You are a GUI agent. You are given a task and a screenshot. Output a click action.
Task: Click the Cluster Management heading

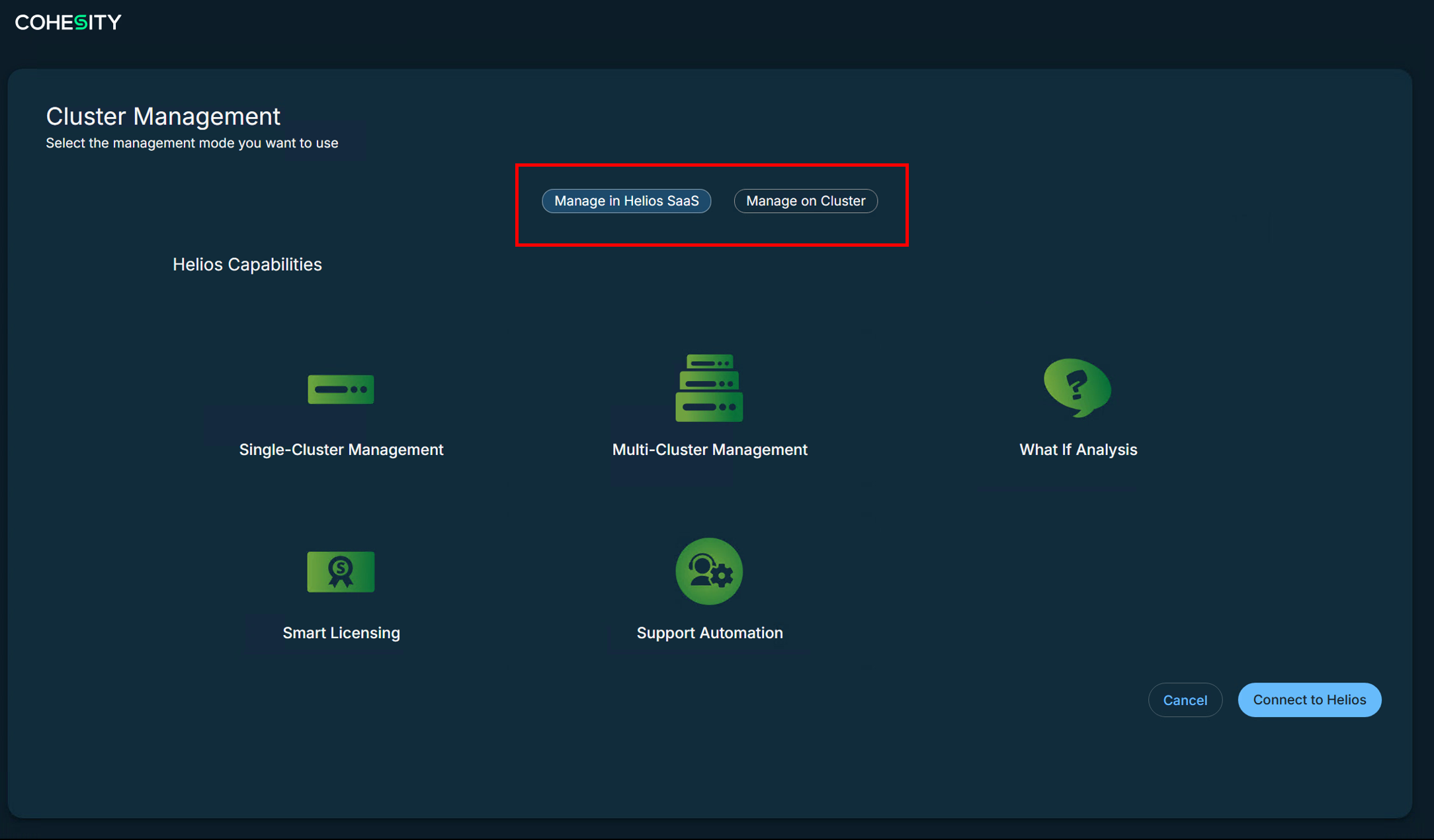tap(163, 116)
